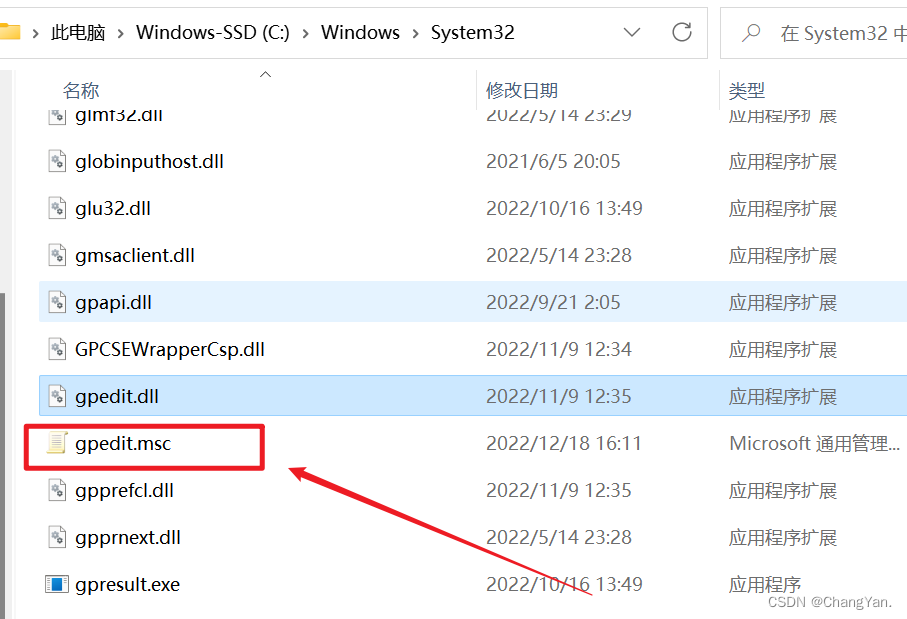Select the globinputhost.dll file entry
907x619 pixels.
150,161
